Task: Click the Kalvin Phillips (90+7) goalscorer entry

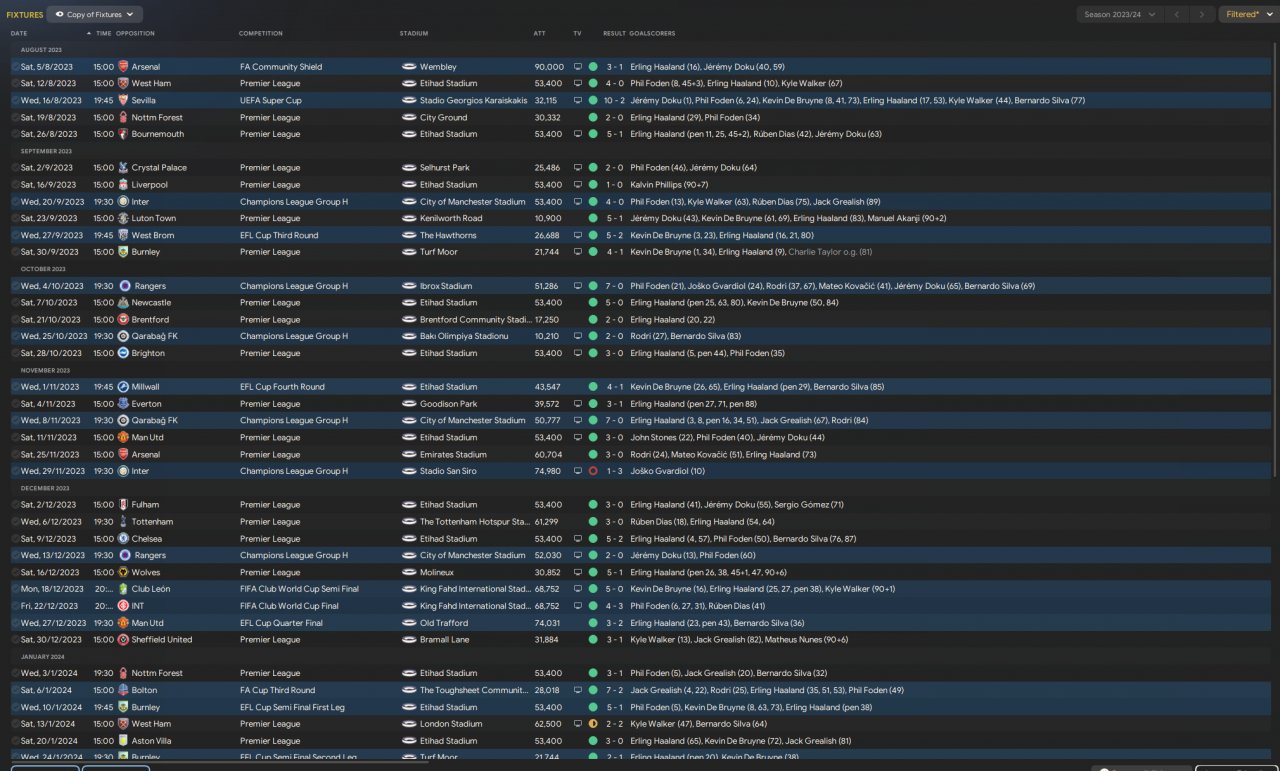Action: point(669,185)
